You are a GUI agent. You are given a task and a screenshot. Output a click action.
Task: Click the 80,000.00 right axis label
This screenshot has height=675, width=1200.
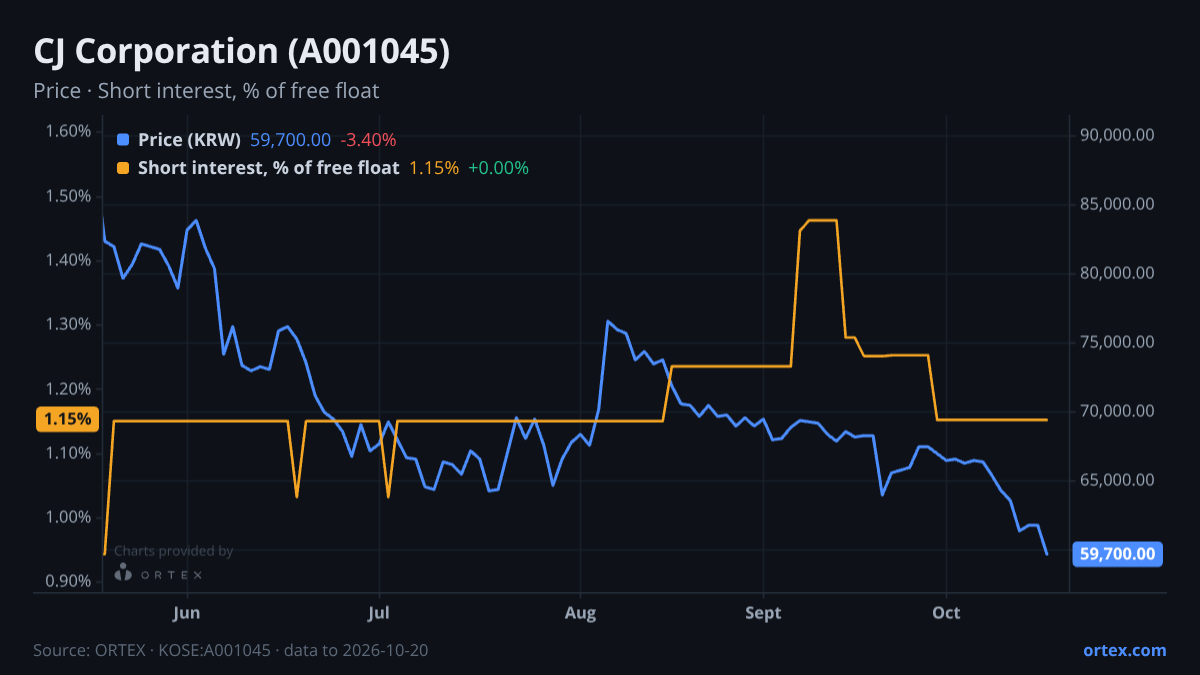pyautogui.click(x=1118, y=273)
